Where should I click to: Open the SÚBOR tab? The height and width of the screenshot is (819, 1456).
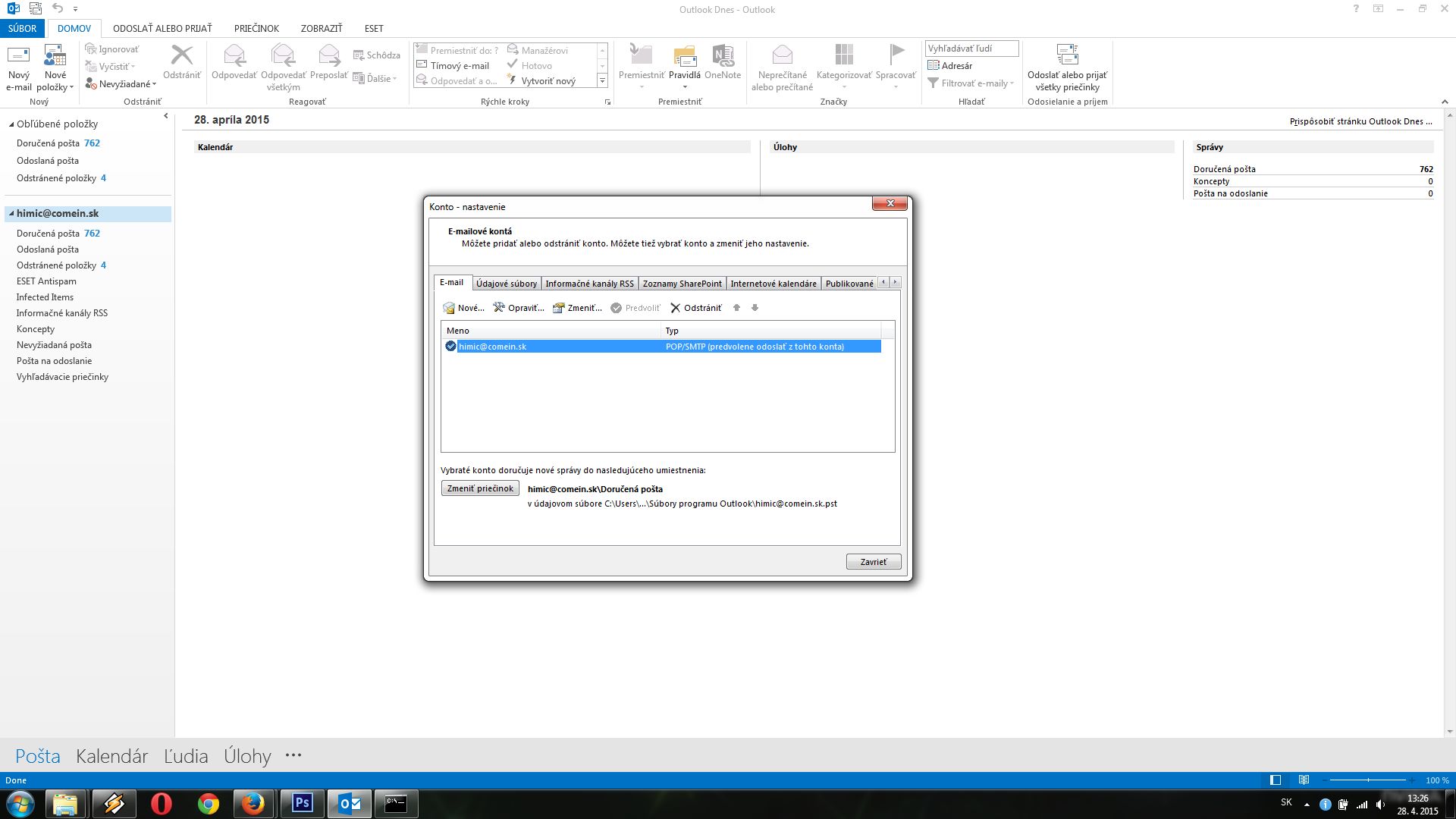(x=23, y=29)
